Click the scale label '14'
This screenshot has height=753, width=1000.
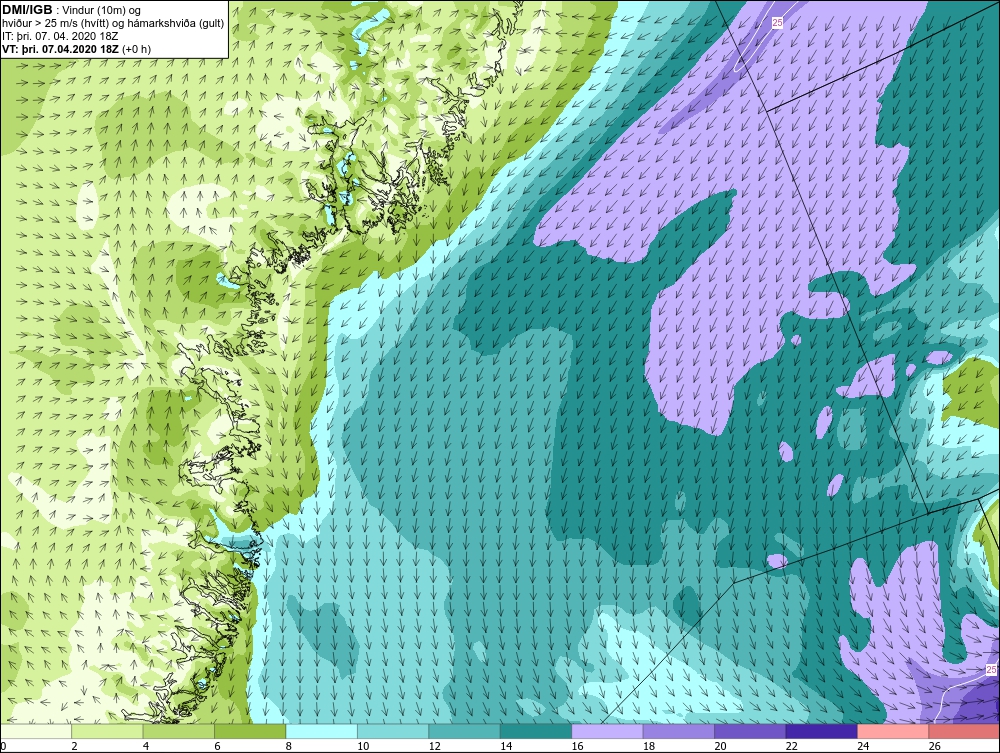point(506,746)
